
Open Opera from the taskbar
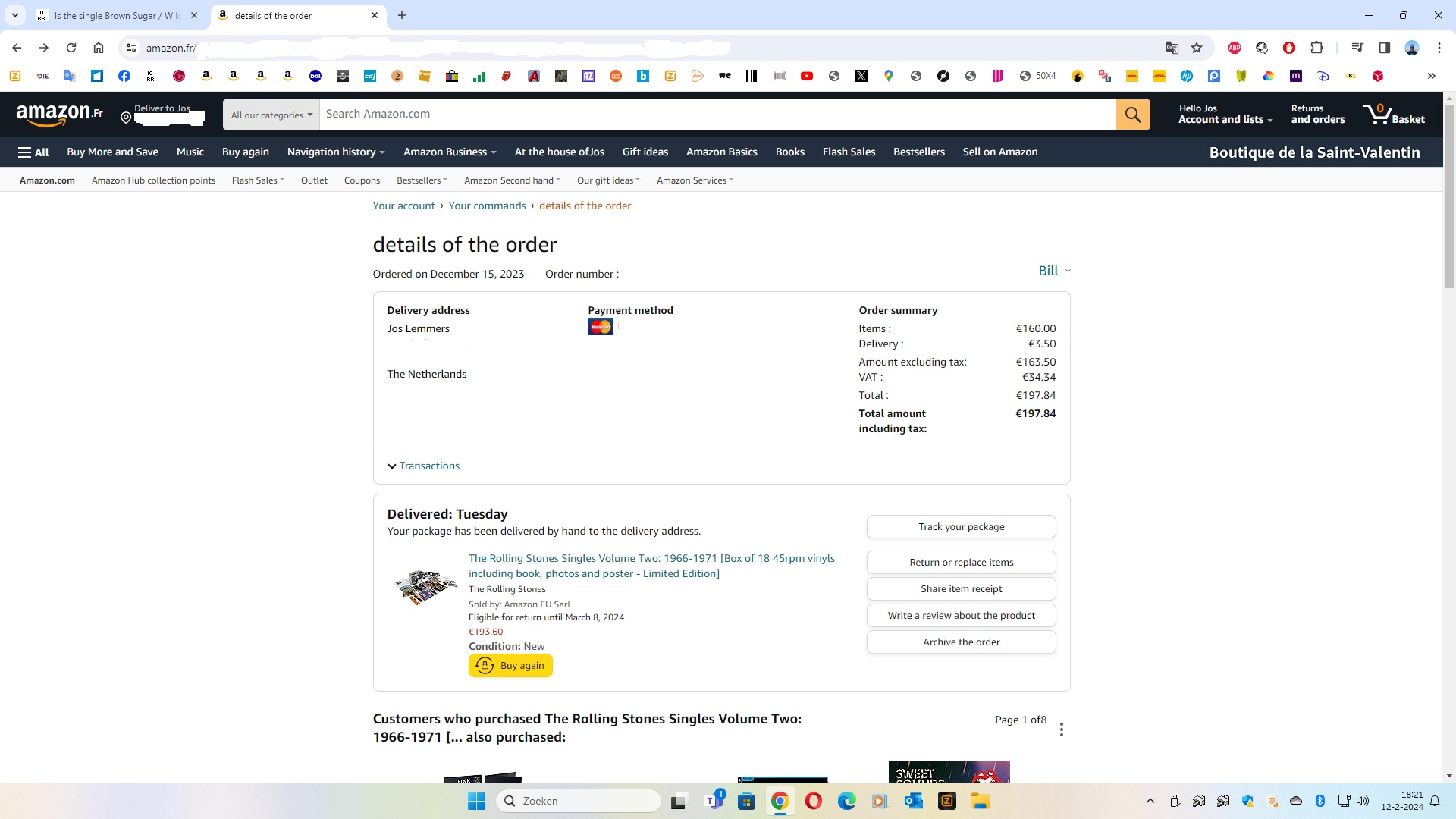tap(814, 801)
